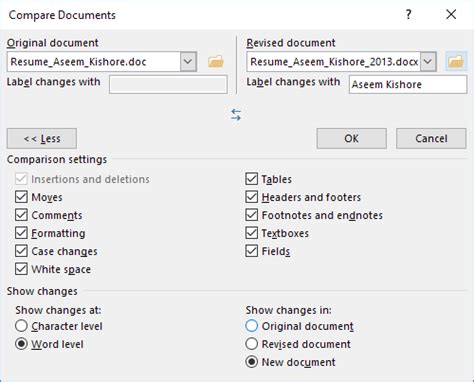
Task: Toggle the Fields checkbox
Action: (x=252, y=251)
